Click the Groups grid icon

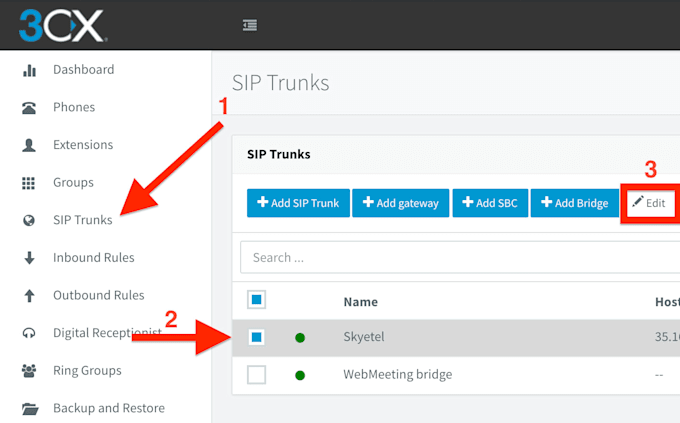click(29, 183)
